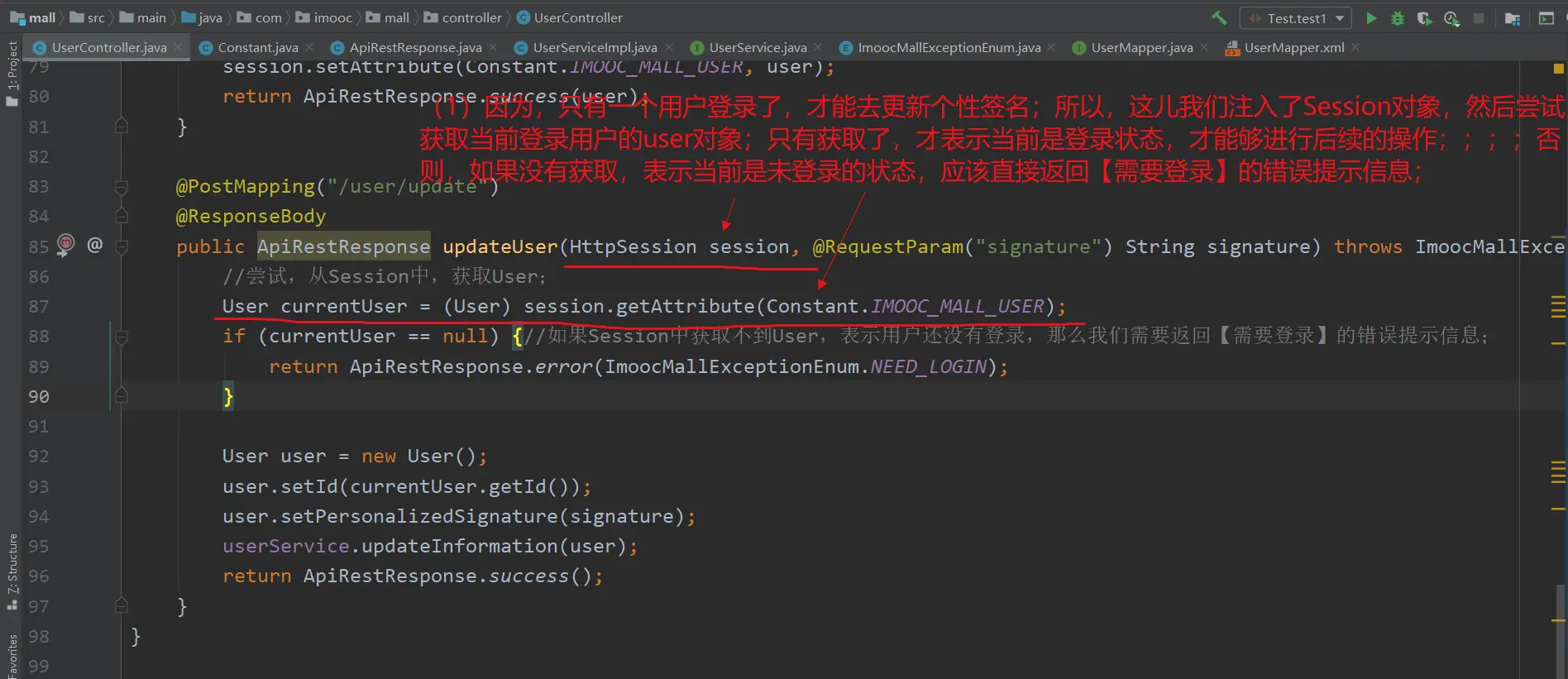This screenshot has width=1568, height=679.
Task: Click the request mapping gutter icon on line 85
Action: 66,244
